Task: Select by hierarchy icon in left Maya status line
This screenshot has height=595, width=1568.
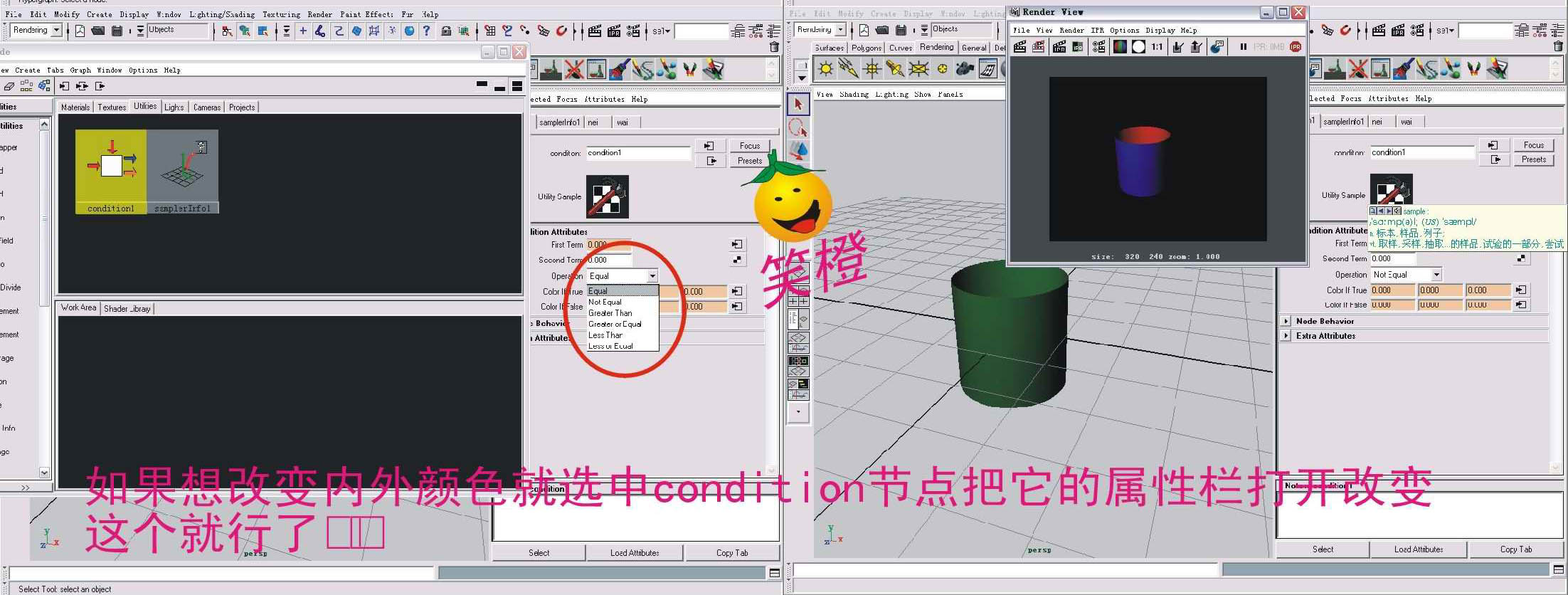Action: click(x=227, y=31)
